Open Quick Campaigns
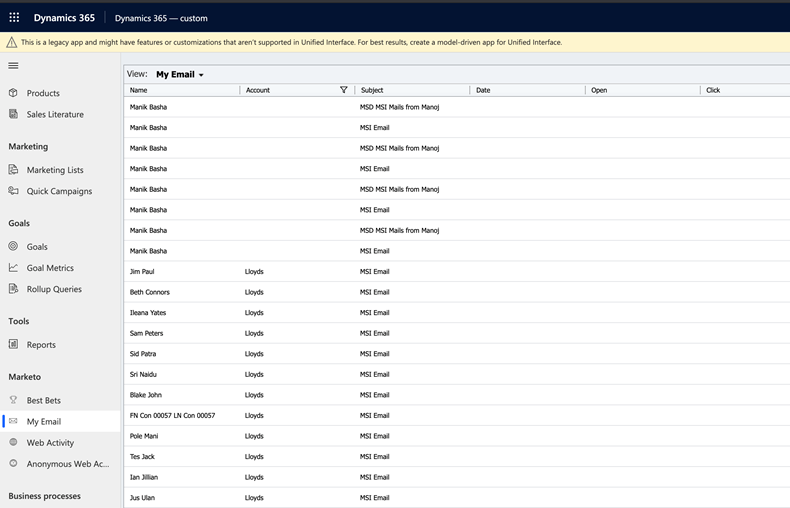Screen dimensions: 790x508 pos(59,191)
